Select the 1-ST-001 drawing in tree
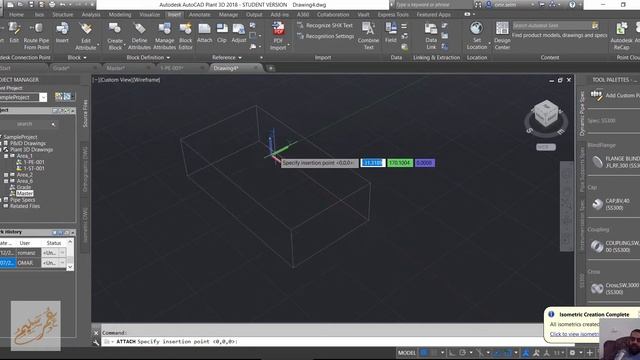This screenshot has width=640, height=360. 34,168
